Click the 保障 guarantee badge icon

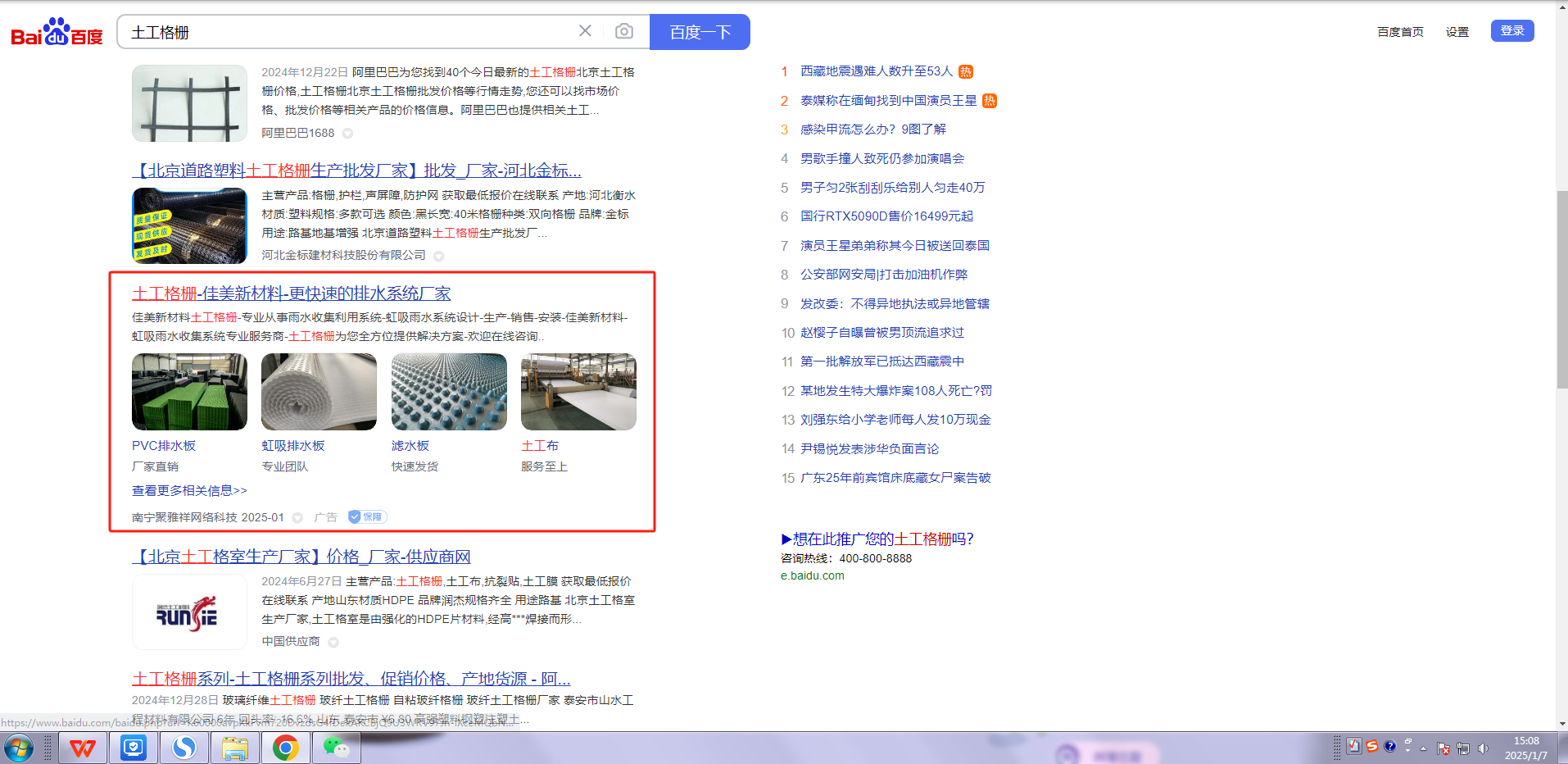(x=367, y=516)
